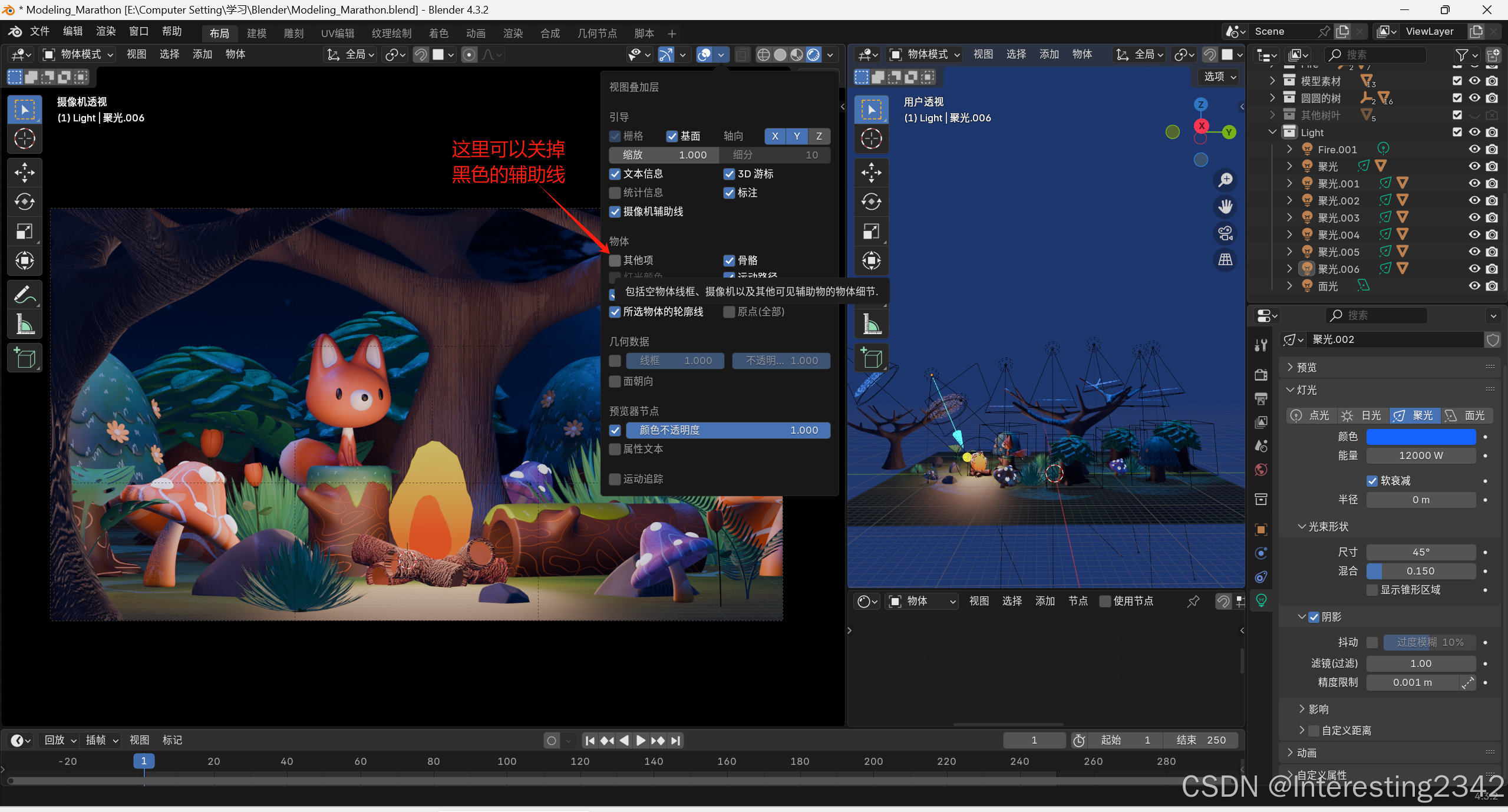Open the Object Data light properties tab
This screenshot has height=812, width=1508.
click(1261, 600)
